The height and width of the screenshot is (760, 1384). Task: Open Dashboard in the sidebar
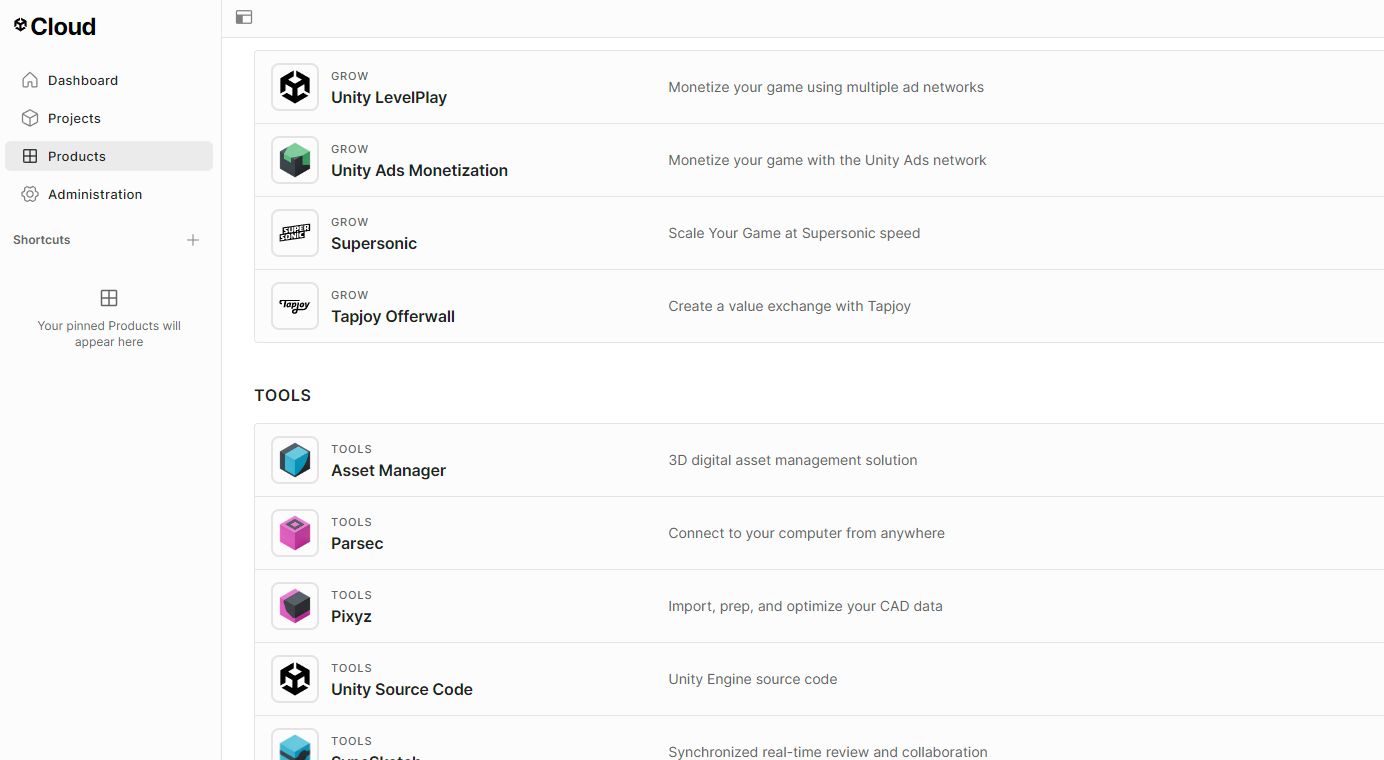109,80
